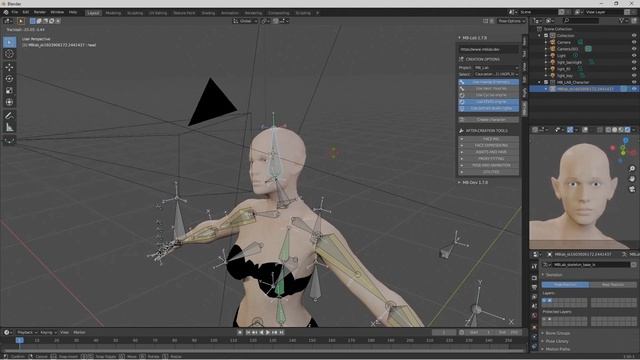The height and width of the screenshot is (360, 640).
Task: Click the After-Creation Tools wrench icon
Action: pyautogui.click(x=461, y=131)
